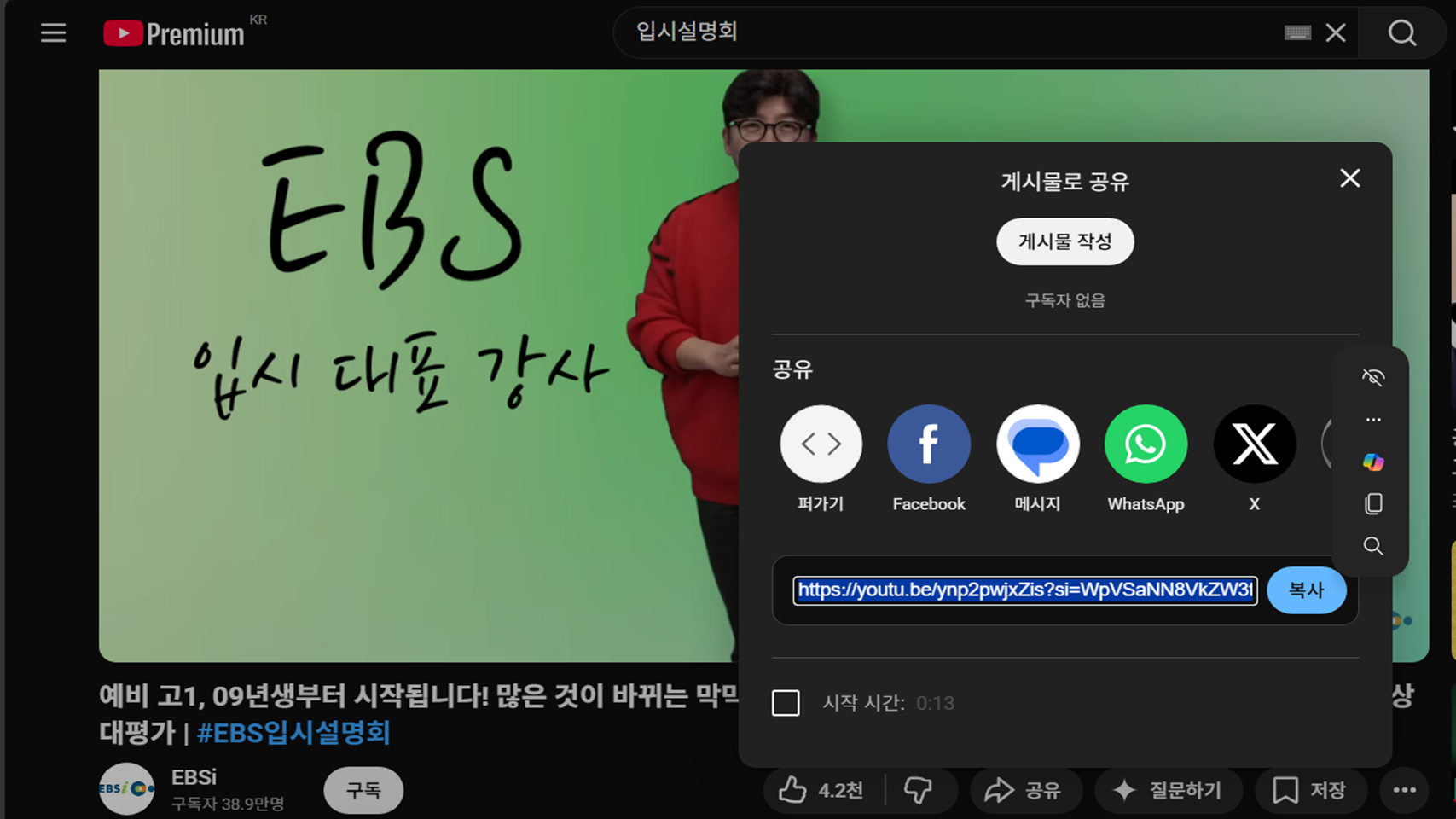Viewport: 1456px width, 819px height.
Task: Run search with the magnifier button
Action: click(x=1402, y=32)
